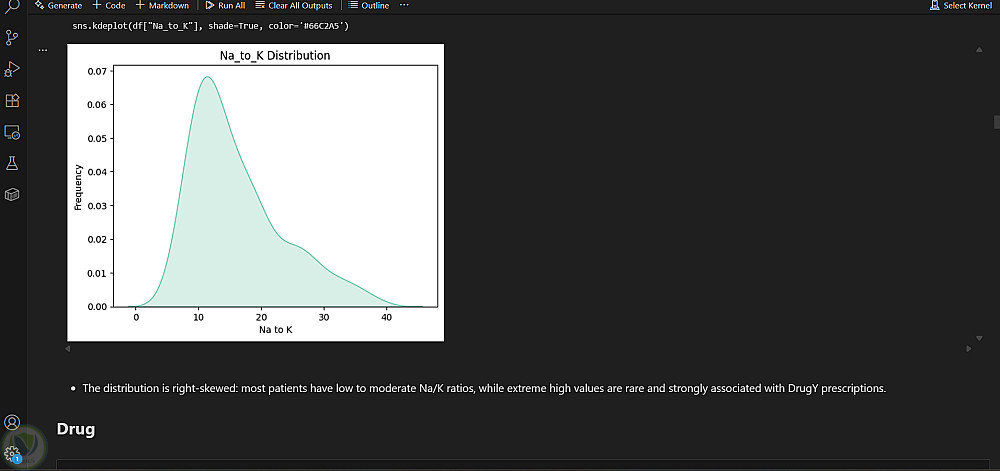Add a new Code cell
This screenshot has height=471, width=1000.
click(109, 6)
